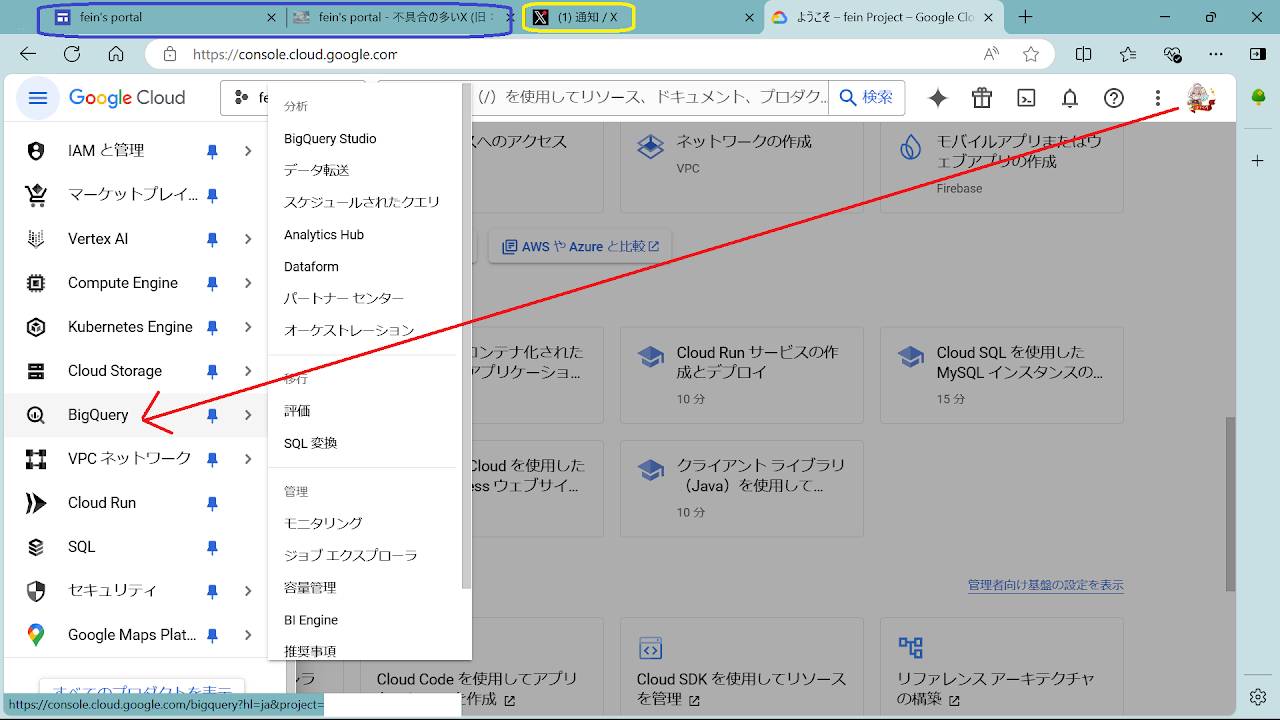
Task: Open the help question mark icon
Action: [1114, 98]
